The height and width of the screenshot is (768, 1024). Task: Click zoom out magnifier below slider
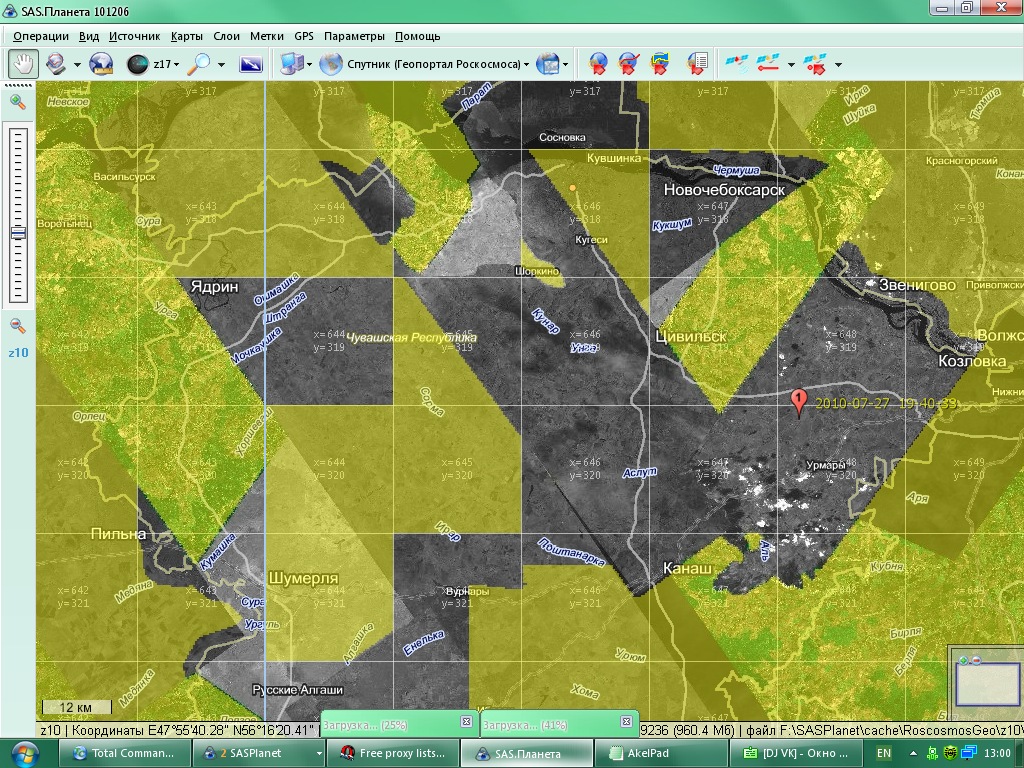tap(18, 325)
